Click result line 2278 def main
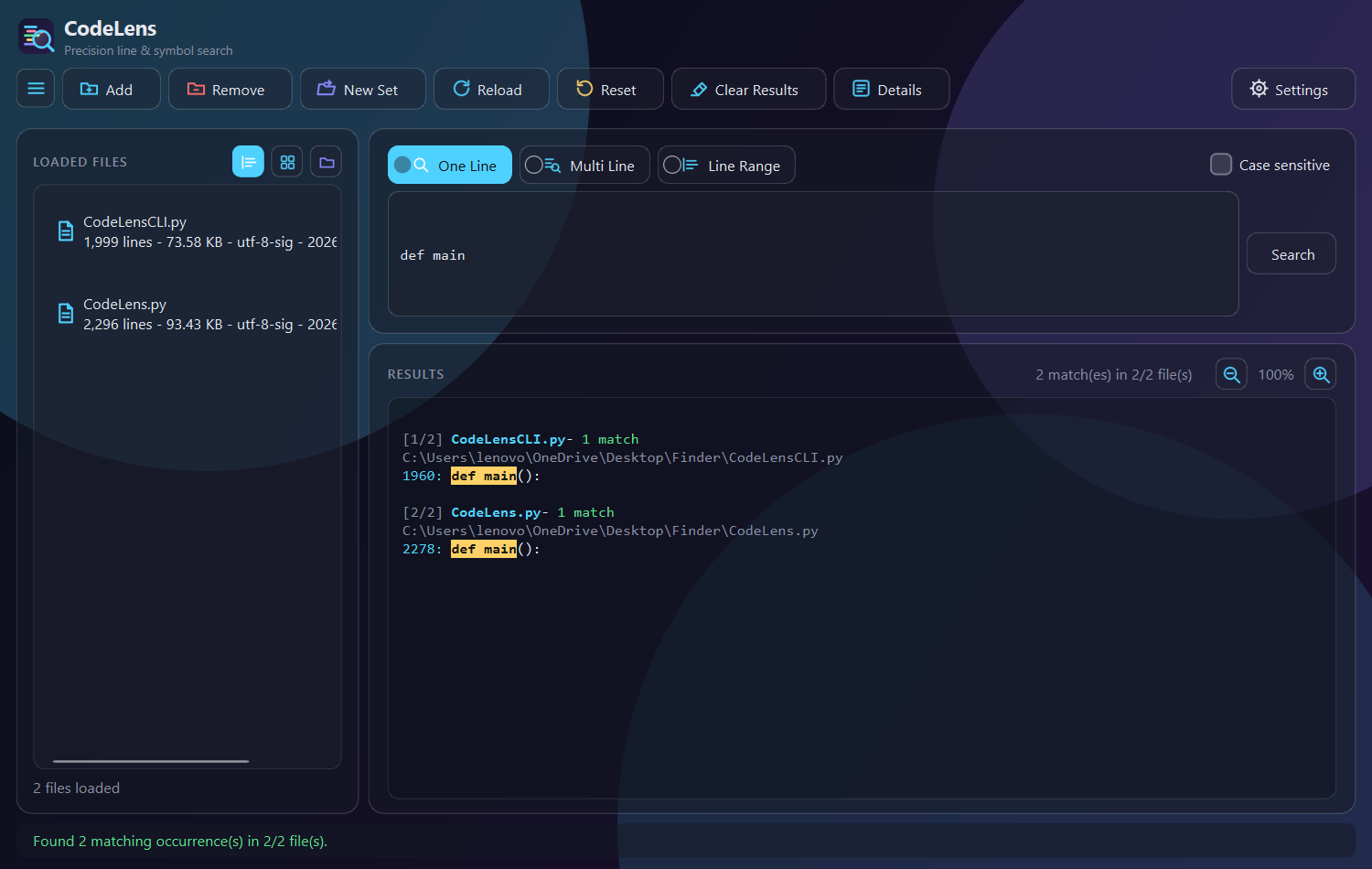The height and width of the screenshot is (869, 1372). click(471, 549)
